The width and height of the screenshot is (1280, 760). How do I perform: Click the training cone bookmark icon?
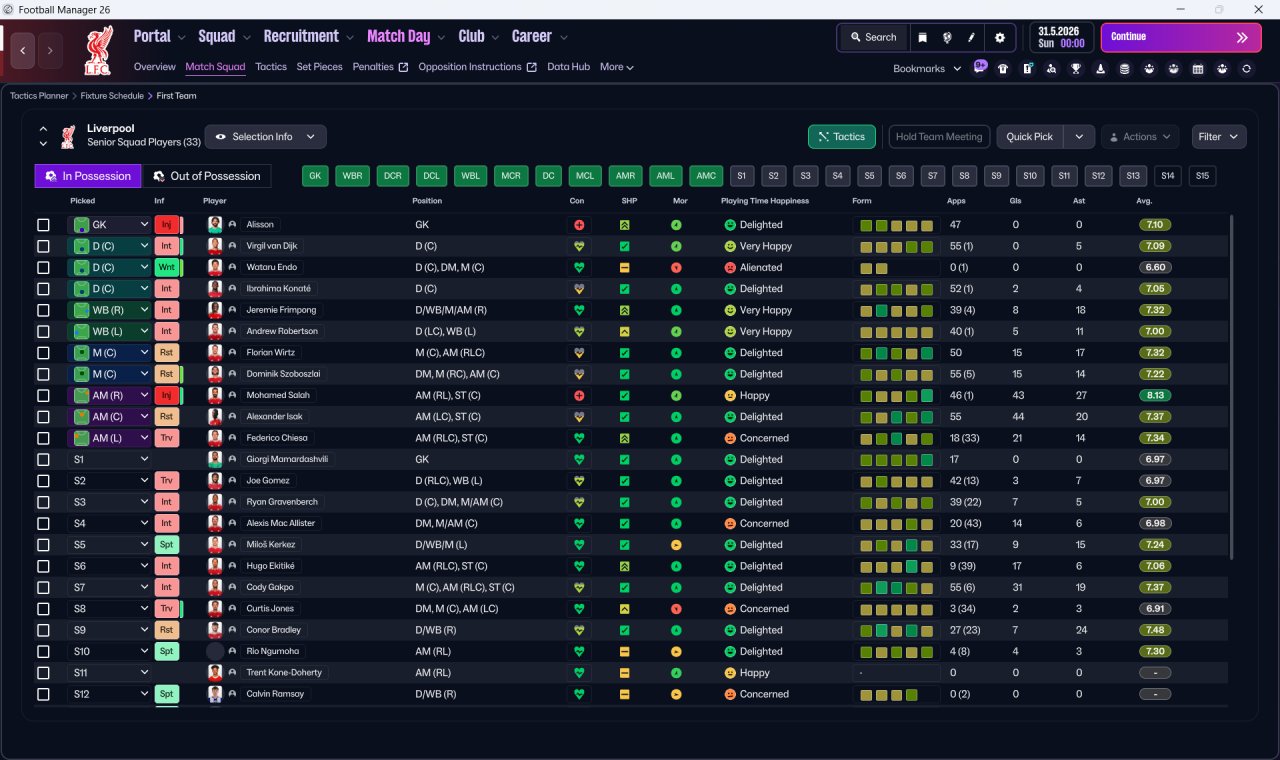click(1101, 69)
